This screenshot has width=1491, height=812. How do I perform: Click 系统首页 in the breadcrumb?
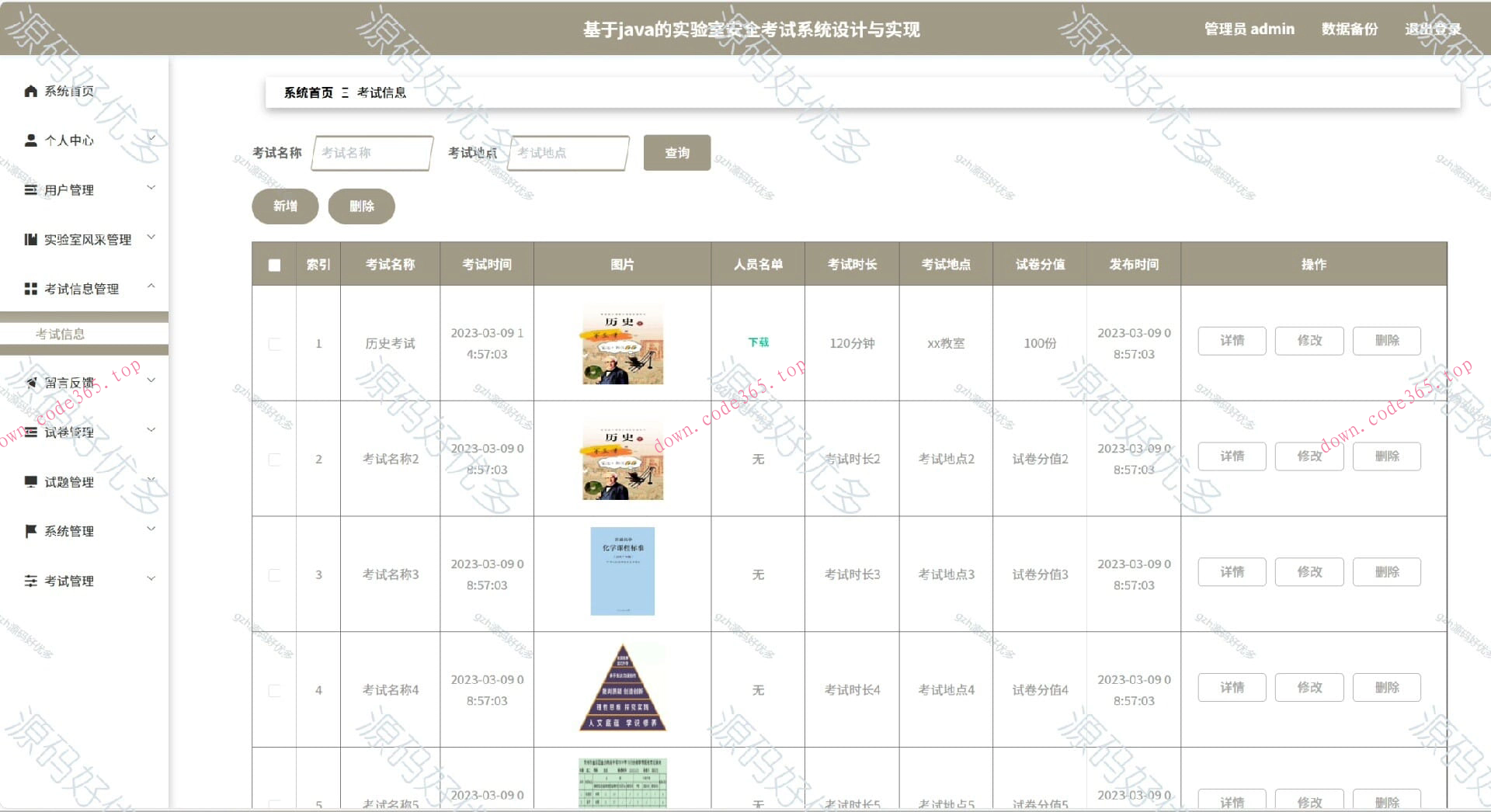click(308, 93)
